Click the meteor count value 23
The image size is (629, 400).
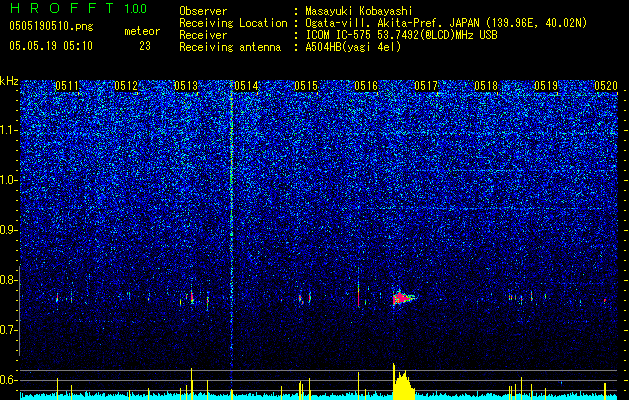[145, 46]
